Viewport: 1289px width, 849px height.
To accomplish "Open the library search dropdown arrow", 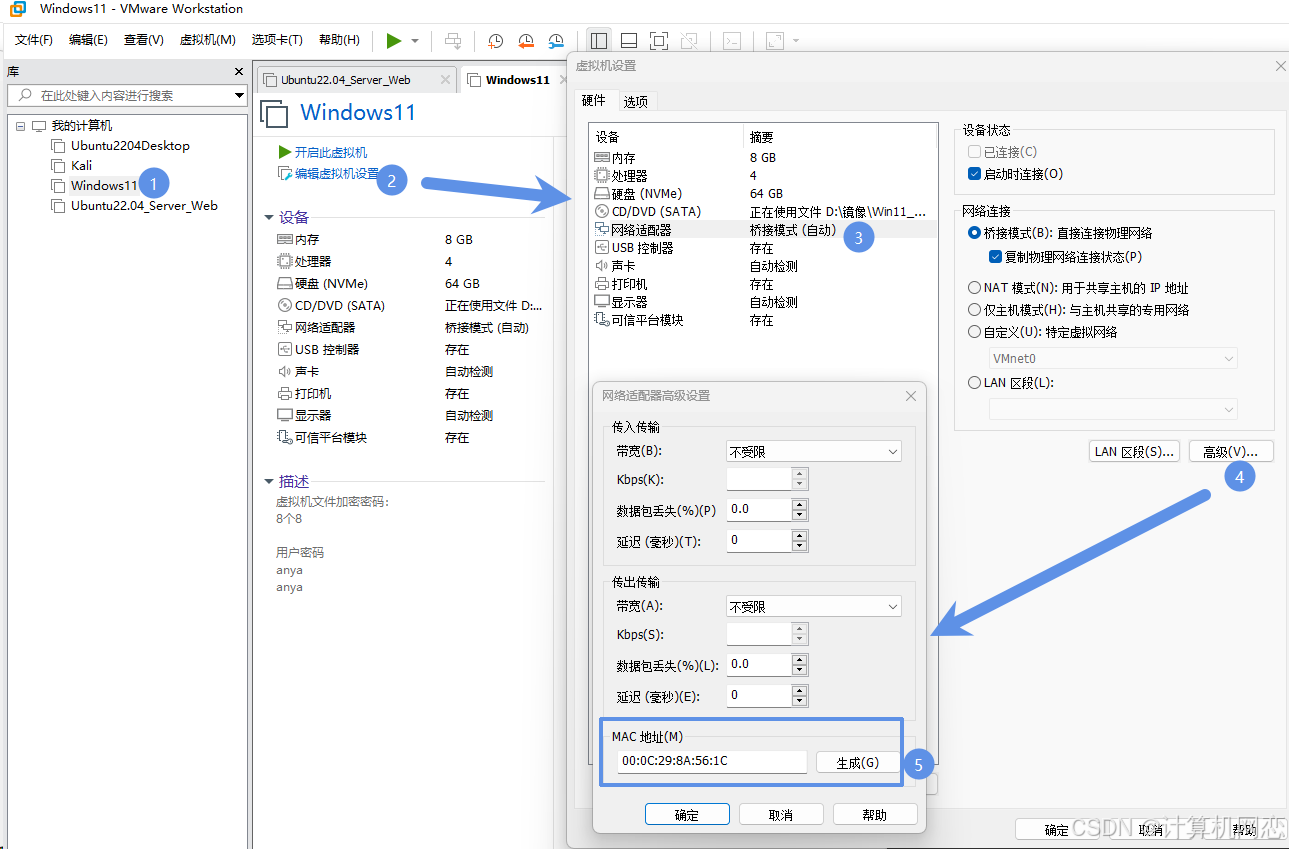I will (239, 96).
